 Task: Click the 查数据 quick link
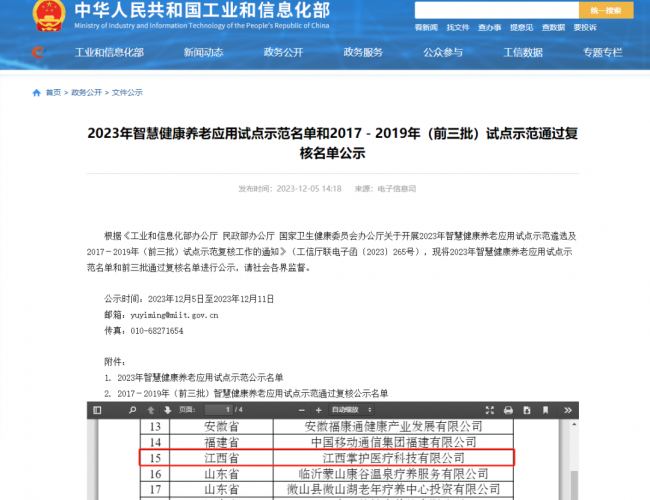(x=553, y=28)
